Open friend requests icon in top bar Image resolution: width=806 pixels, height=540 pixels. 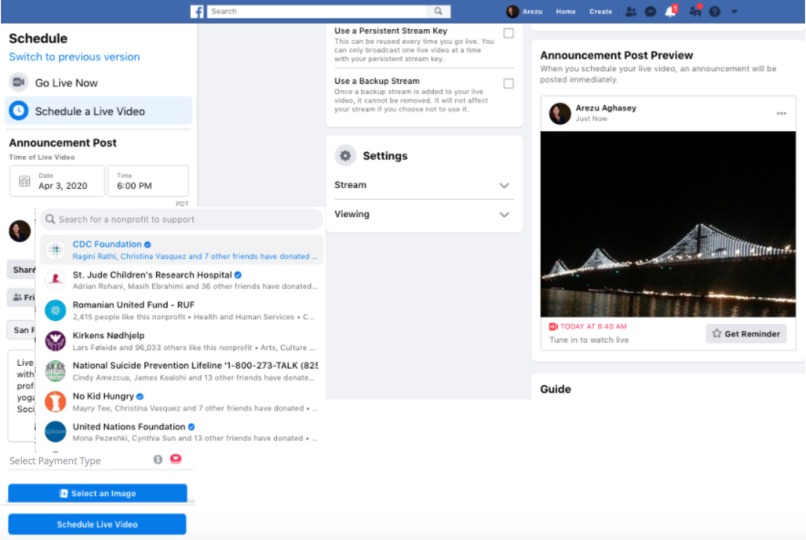[630, 11]
